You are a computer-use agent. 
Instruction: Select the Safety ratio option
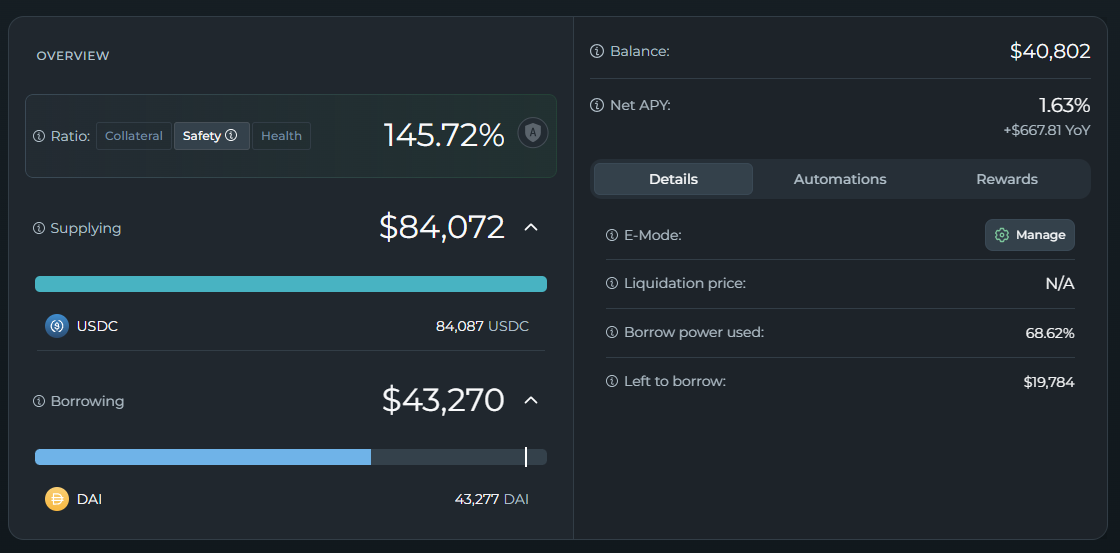(x=211, y=136)
